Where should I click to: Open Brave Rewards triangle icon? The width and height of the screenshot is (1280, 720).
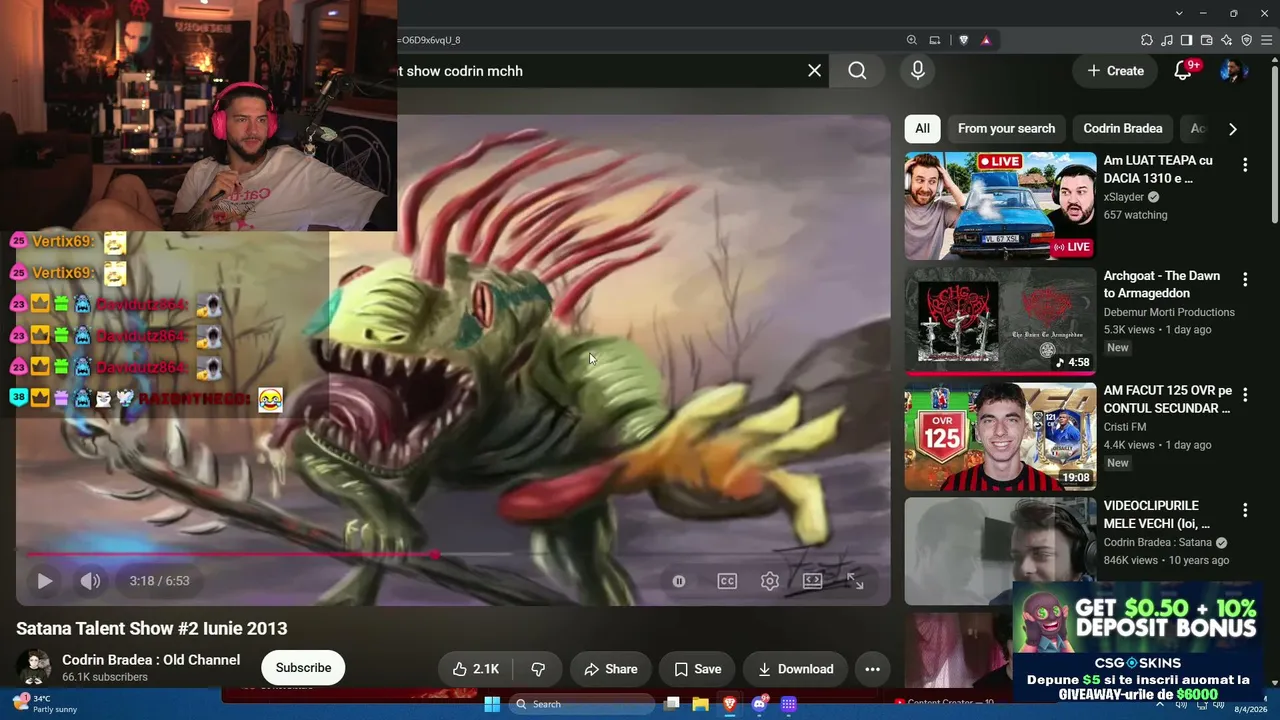click(x=986, y=40)
